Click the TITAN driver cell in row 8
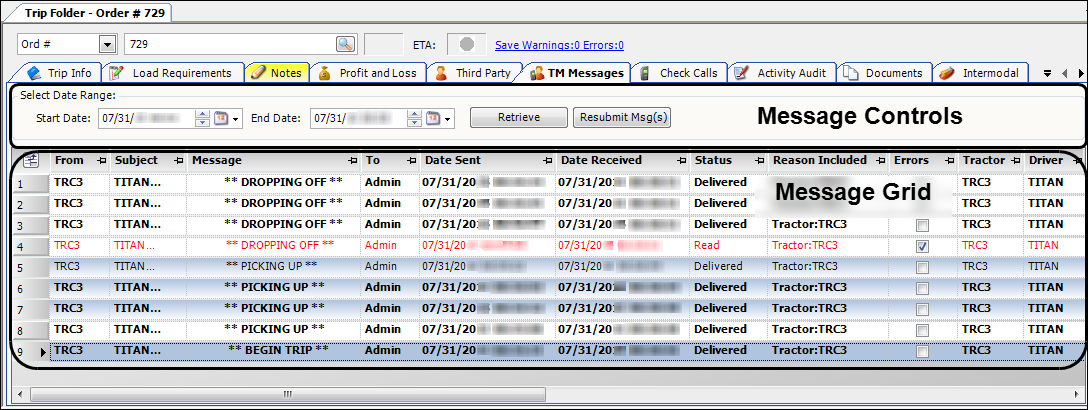Image resolution: width=1089 pixels, height=410 pixels. click(1054, 329)
